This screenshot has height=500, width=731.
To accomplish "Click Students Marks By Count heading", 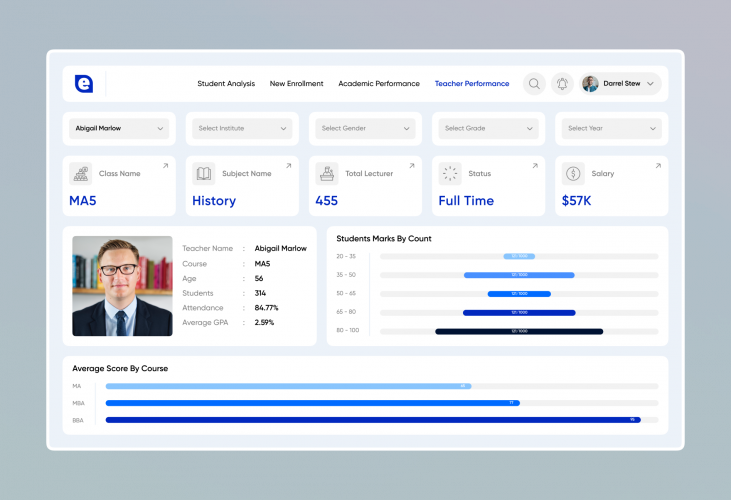I will tap(384, 239).
